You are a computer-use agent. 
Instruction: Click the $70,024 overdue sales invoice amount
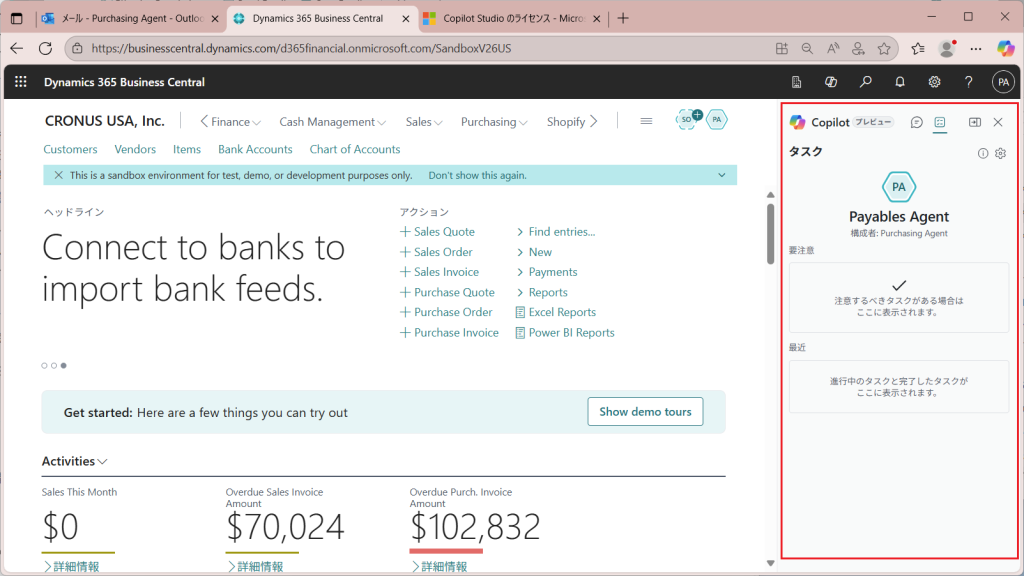285,527
